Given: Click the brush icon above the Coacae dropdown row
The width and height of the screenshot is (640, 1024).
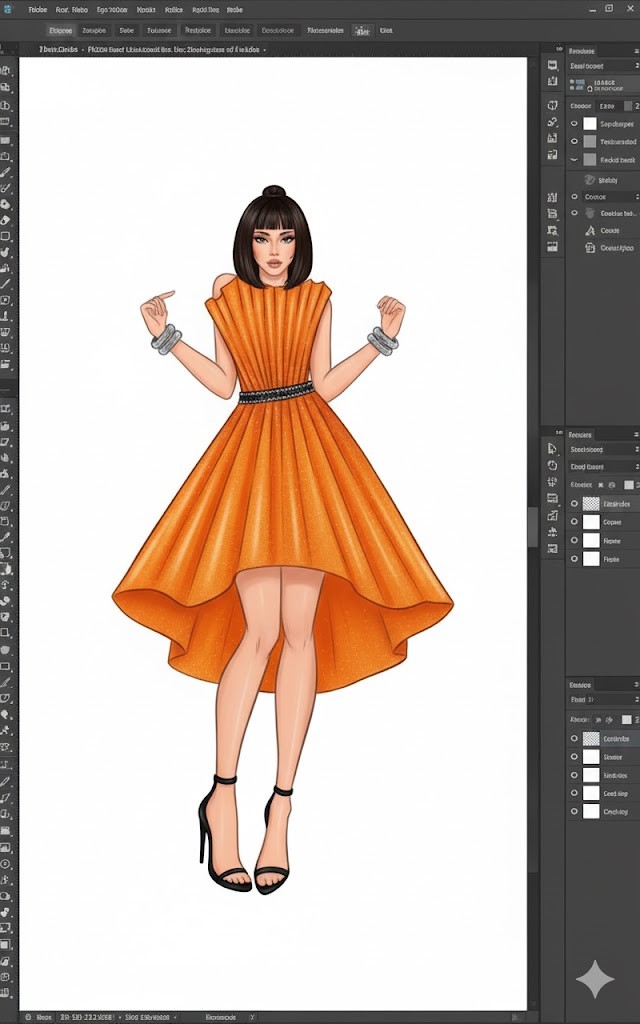Looking at the screenshot, I should [591, 180].
